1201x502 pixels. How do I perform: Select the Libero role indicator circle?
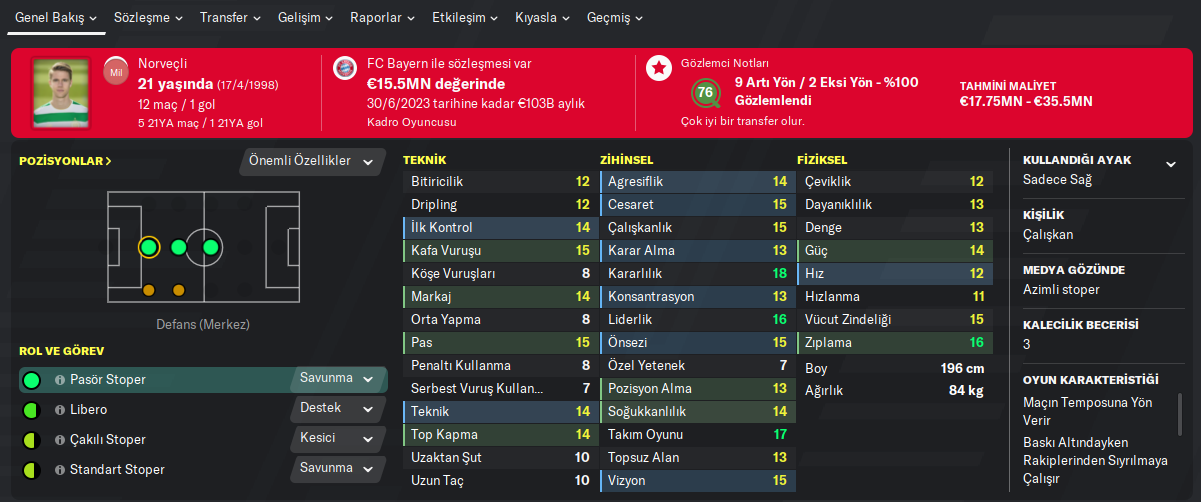tap(31, 410)
